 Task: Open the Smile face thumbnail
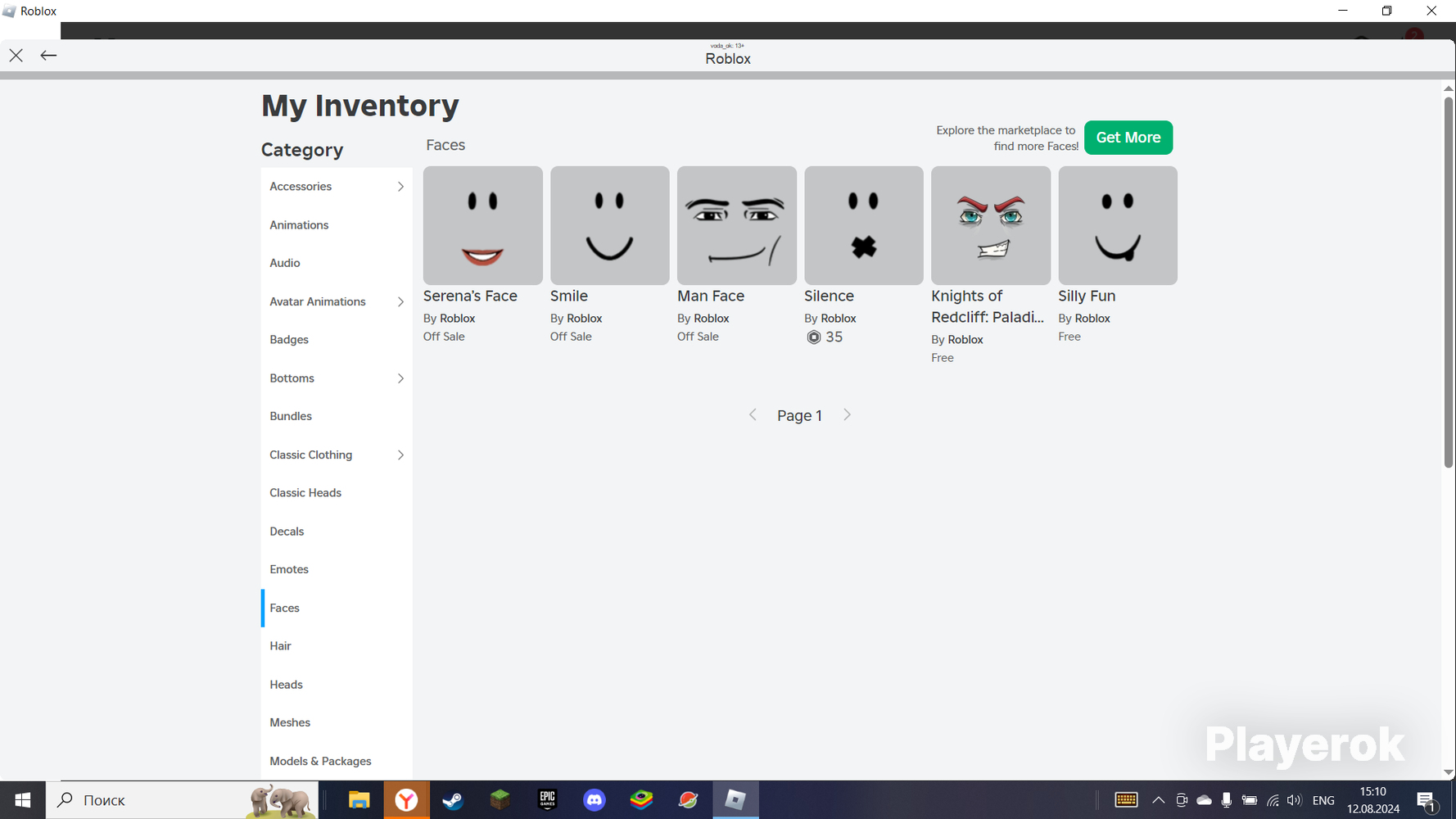point(610,225)
